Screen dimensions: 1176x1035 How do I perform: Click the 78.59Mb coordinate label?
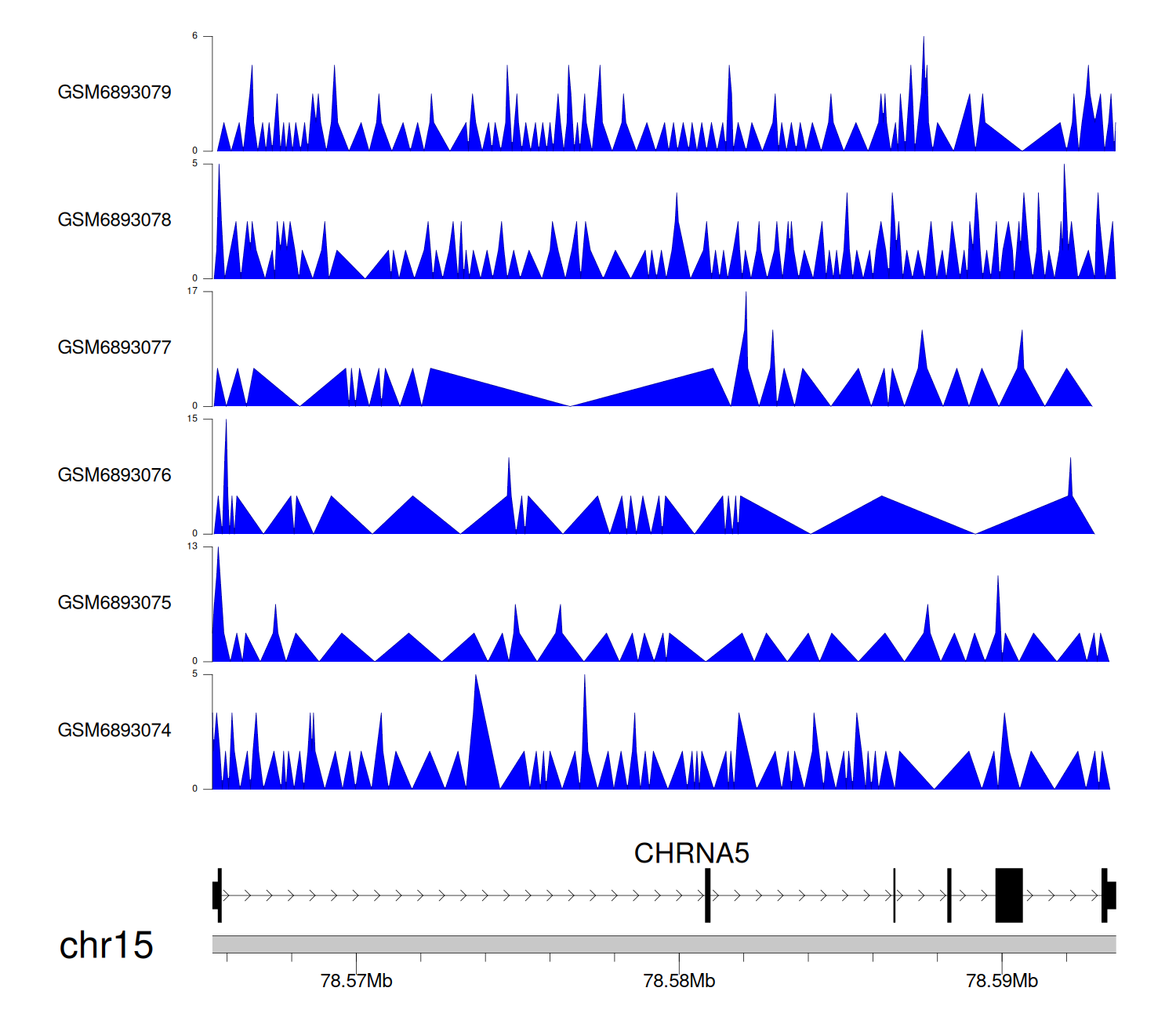1002,981
